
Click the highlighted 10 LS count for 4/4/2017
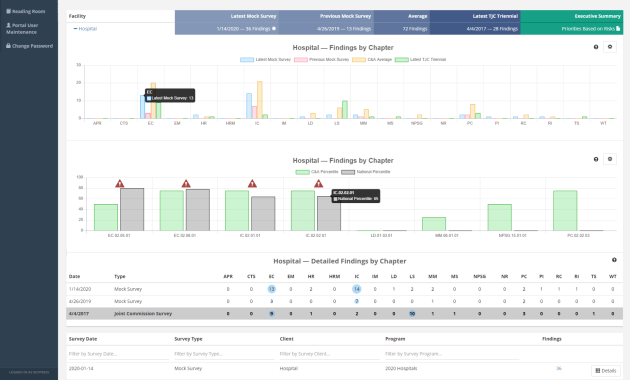click(x=412, y=314)
